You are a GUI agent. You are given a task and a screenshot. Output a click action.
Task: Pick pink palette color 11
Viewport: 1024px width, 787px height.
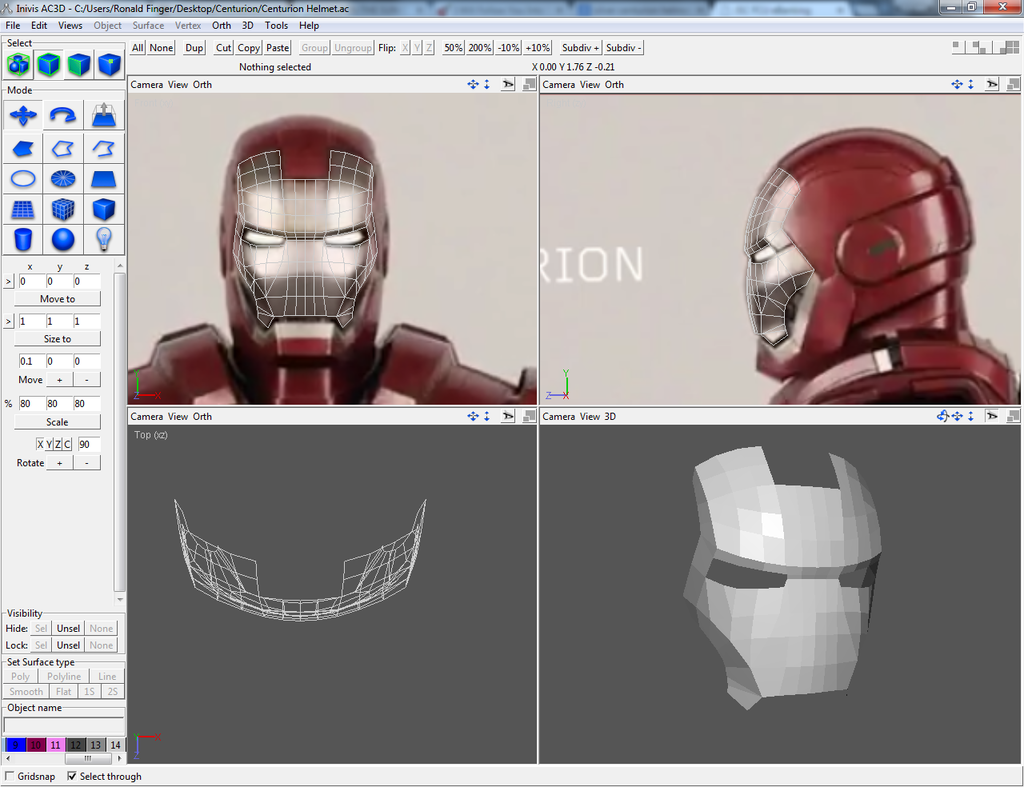[56, 745]
